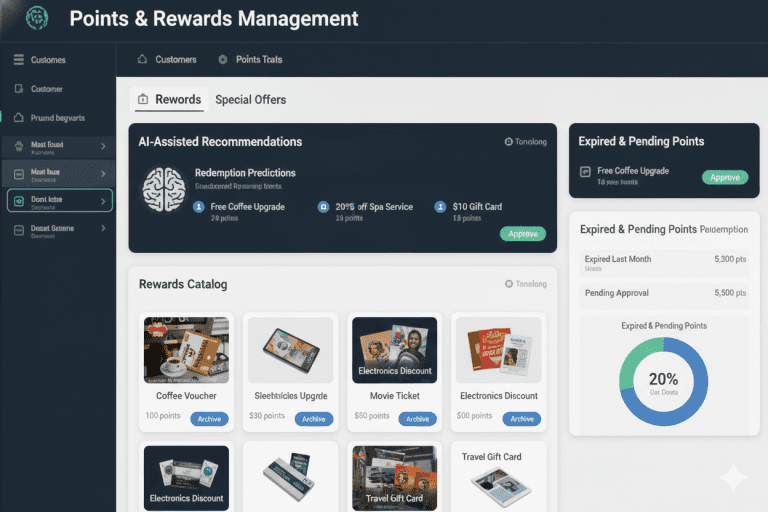Image resolution: width=768 pixels, height=512 pixels.
Task: Click the $10 Gift Card blue badge icon
Action: (x=440, y=207)
